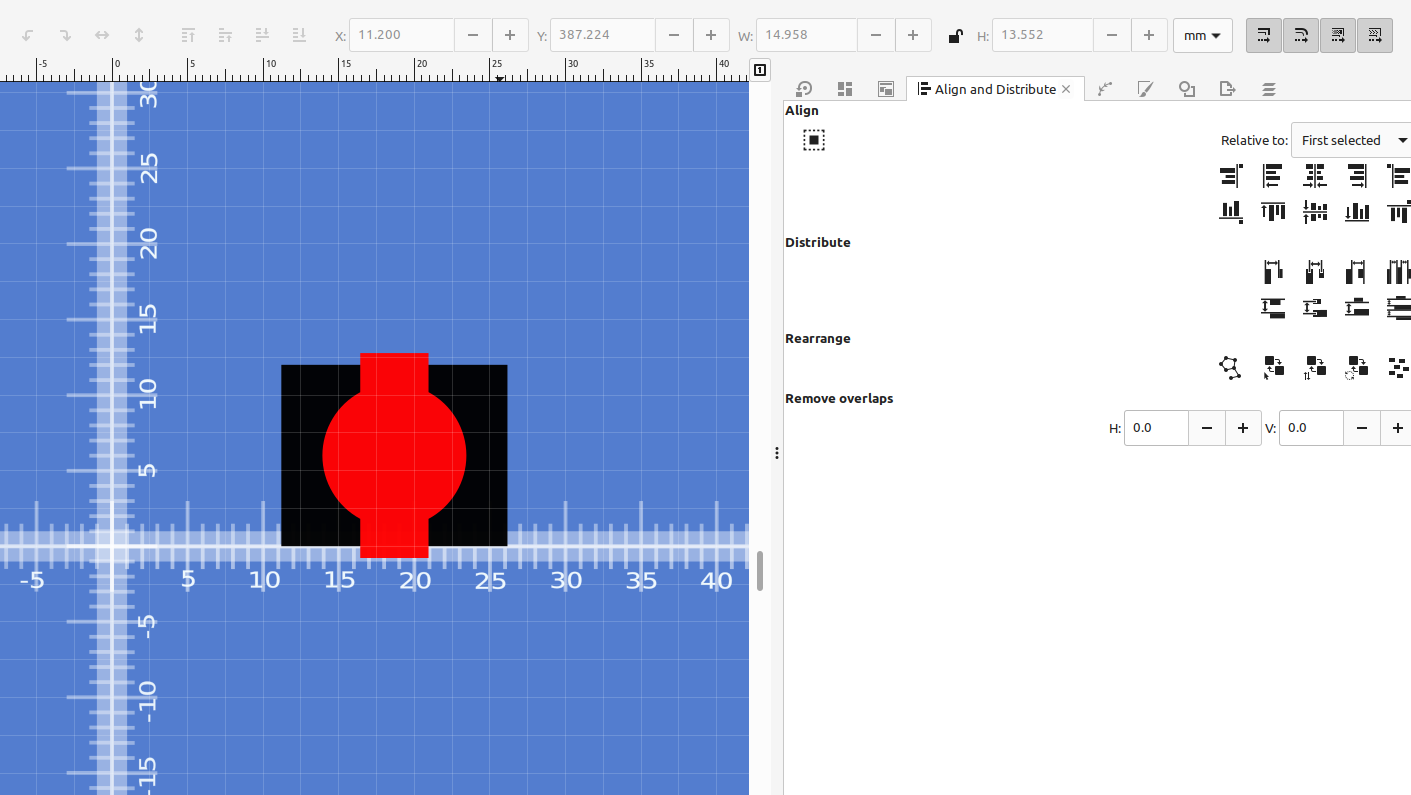Enable treat selection as group in Align panel
This screenshot has height=795, width=1411.
(x=813, y=140)
